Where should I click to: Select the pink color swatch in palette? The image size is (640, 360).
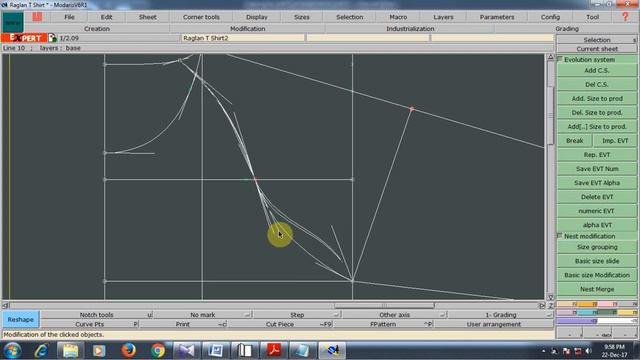(607, 304)
